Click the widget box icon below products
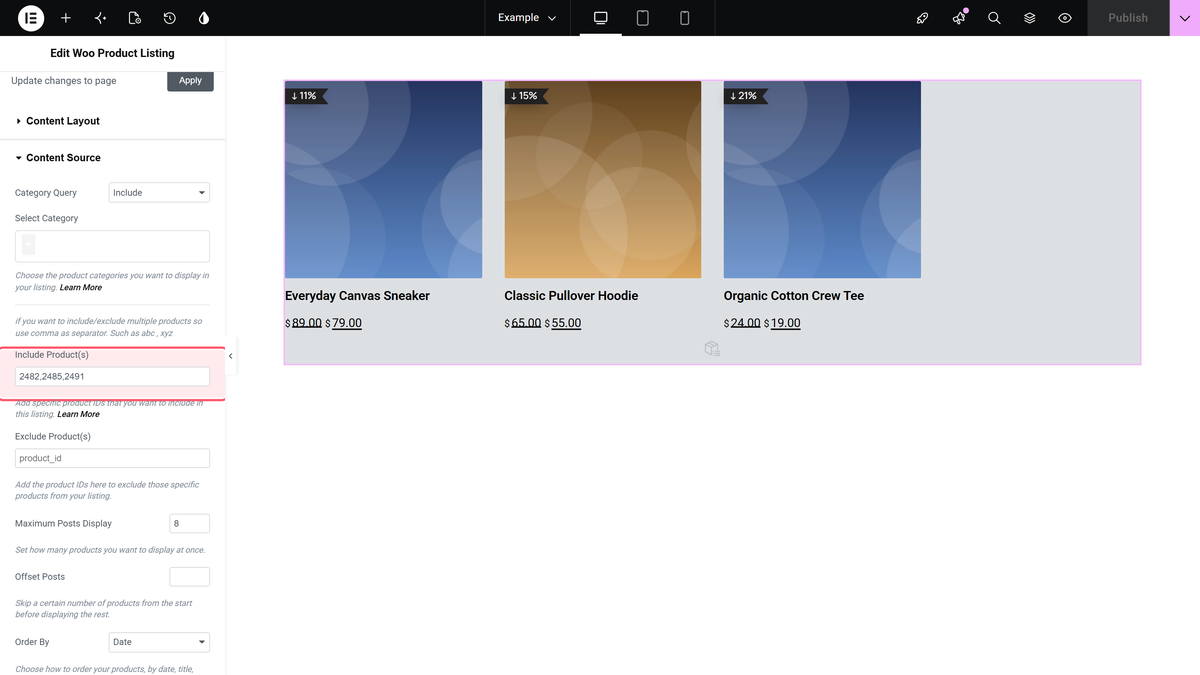This screenshot has height=675, width=1200. [712, 348]
